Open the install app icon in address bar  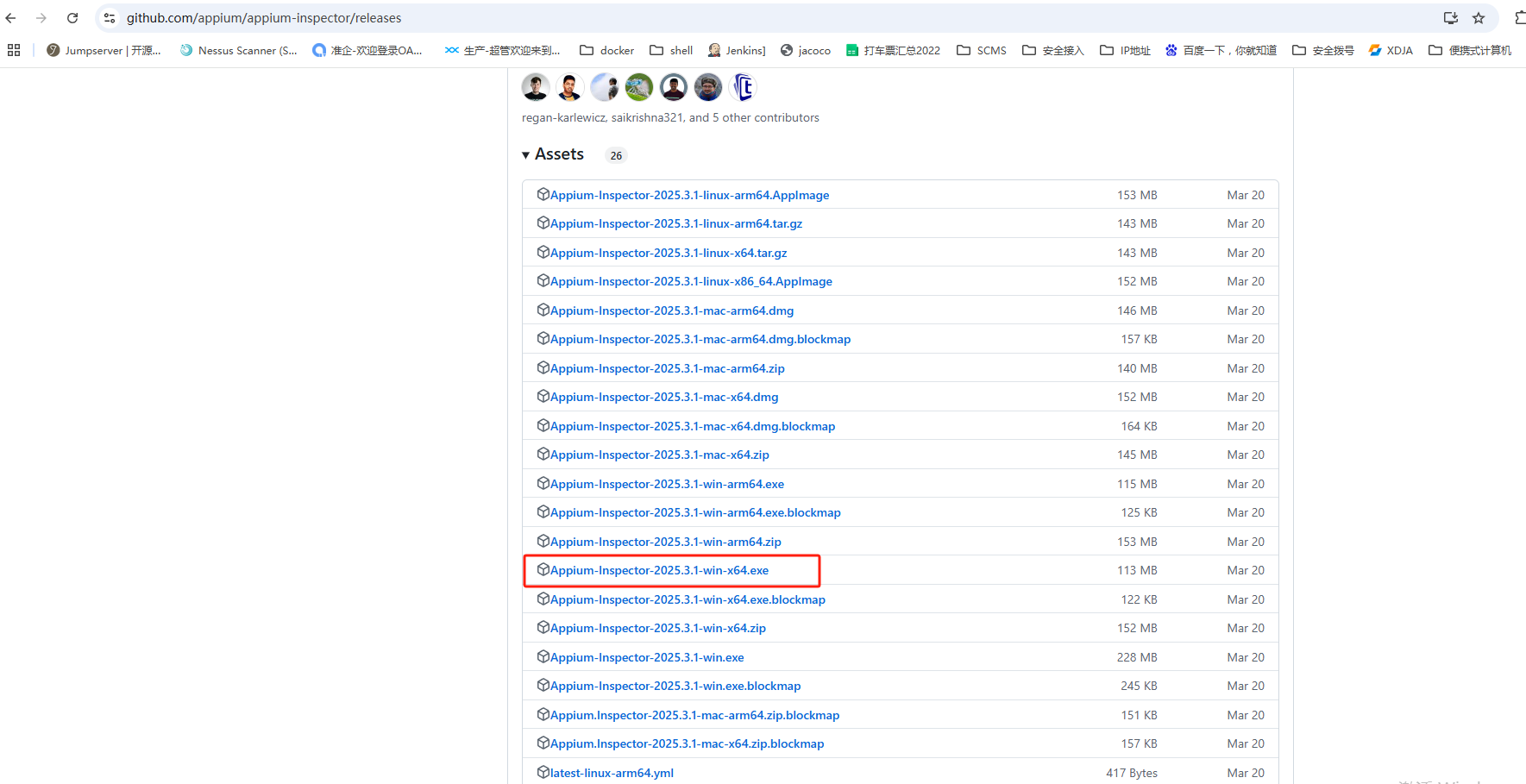(x=1451, y=17)
